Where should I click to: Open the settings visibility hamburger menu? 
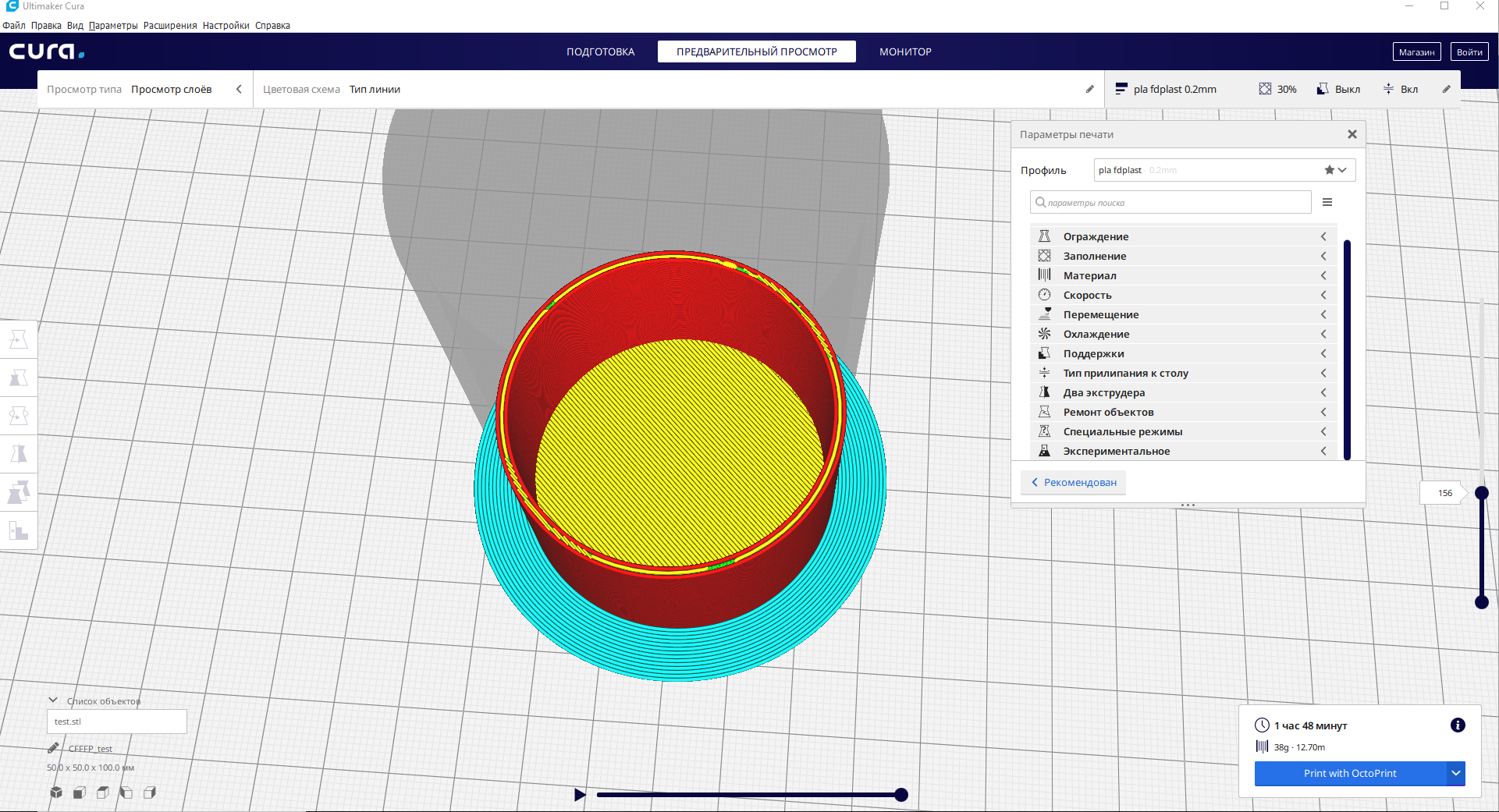[x=1327, y=203]
